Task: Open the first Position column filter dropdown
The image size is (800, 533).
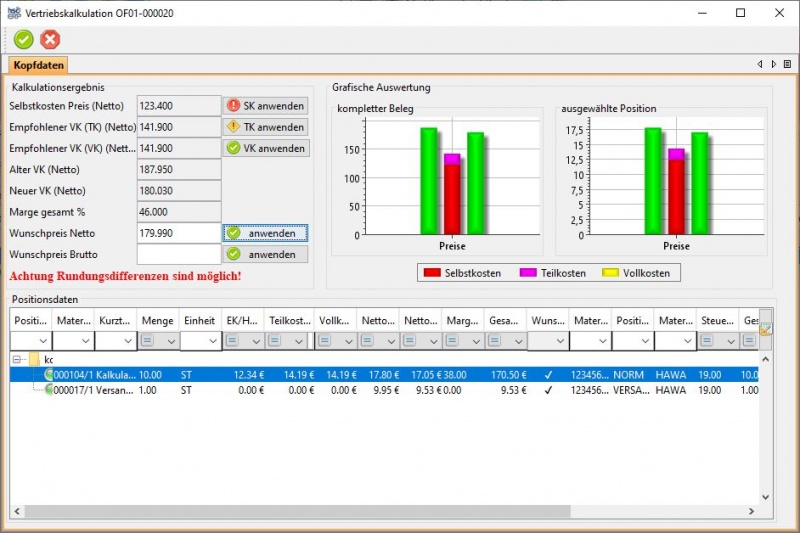Action: (x=42, y=341)
